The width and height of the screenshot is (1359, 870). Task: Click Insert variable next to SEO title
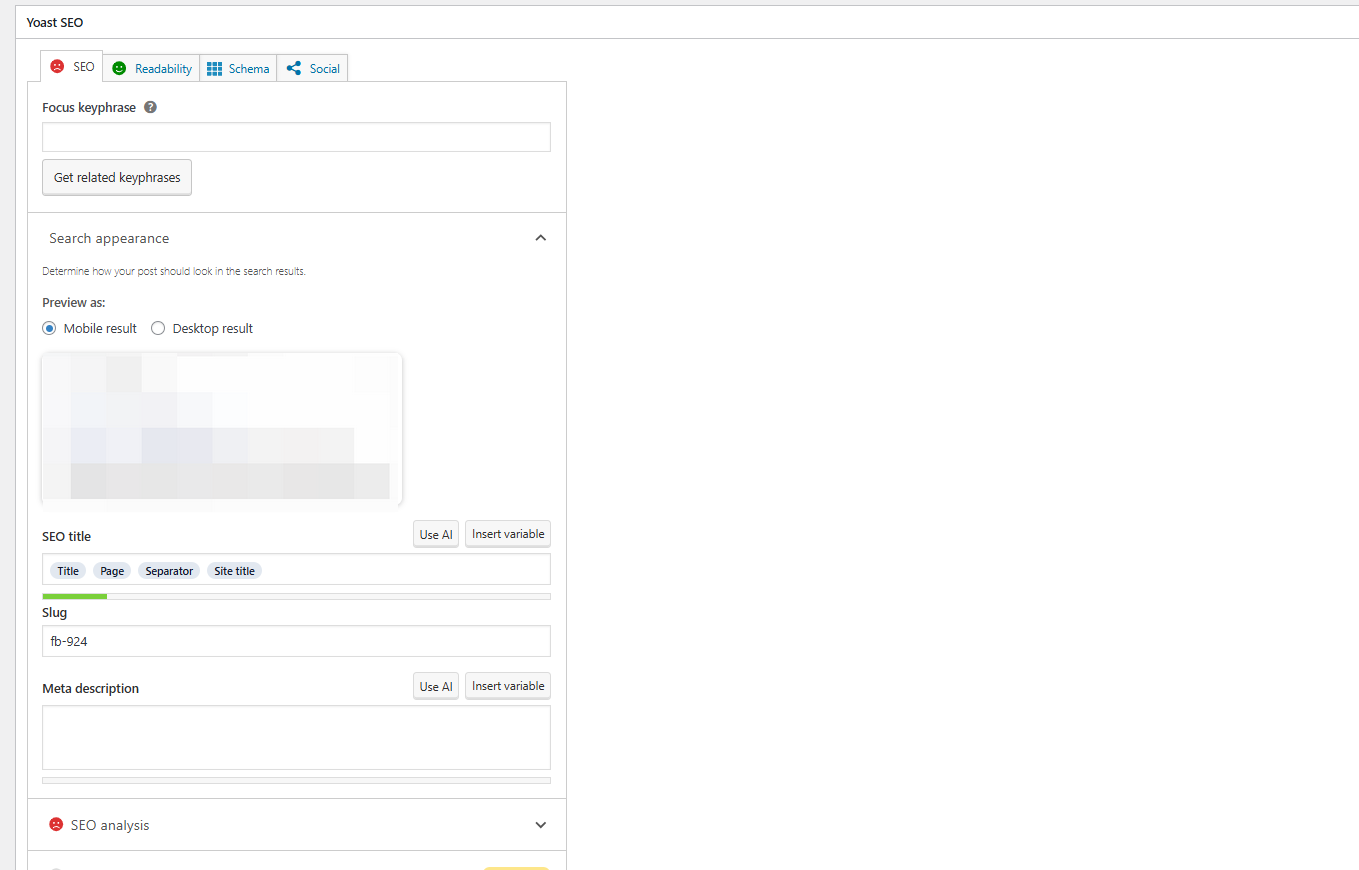tap(508, 534)
